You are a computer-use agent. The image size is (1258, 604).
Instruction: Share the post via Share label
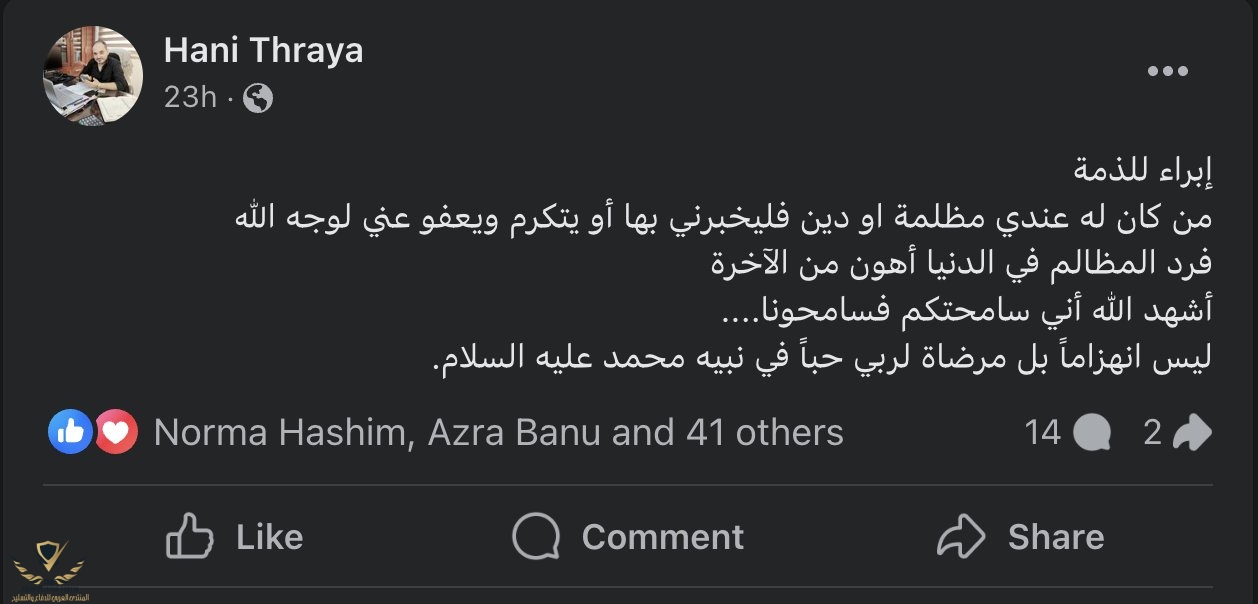pyautogui.click(x=1056, y=537)
